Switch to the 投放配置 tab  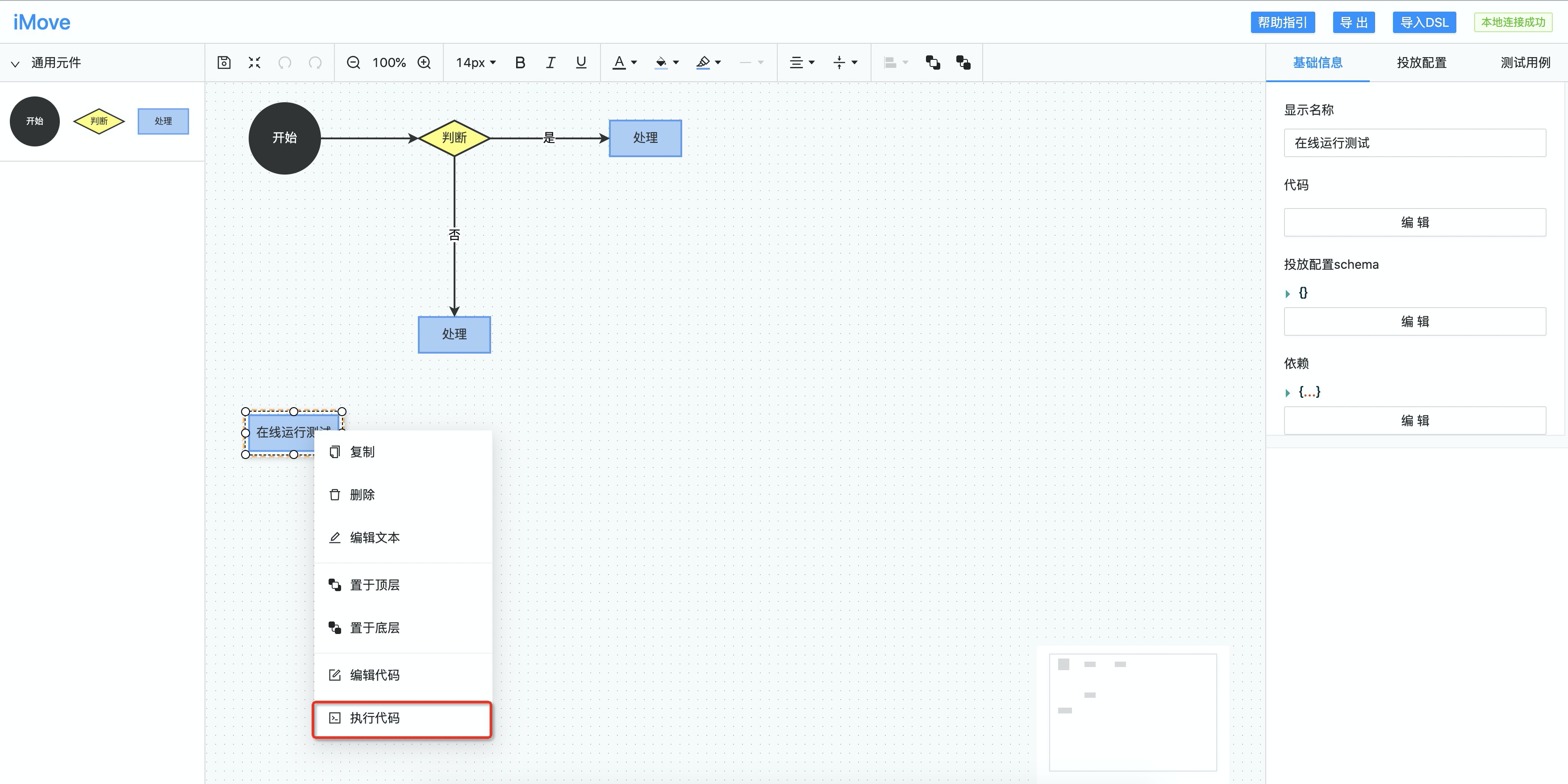pos(1421,63)
